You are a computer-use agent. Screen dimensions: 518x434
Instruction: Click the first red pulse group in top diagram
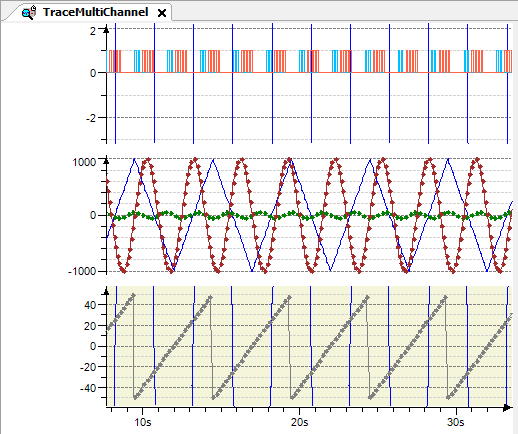coord(115,61)
